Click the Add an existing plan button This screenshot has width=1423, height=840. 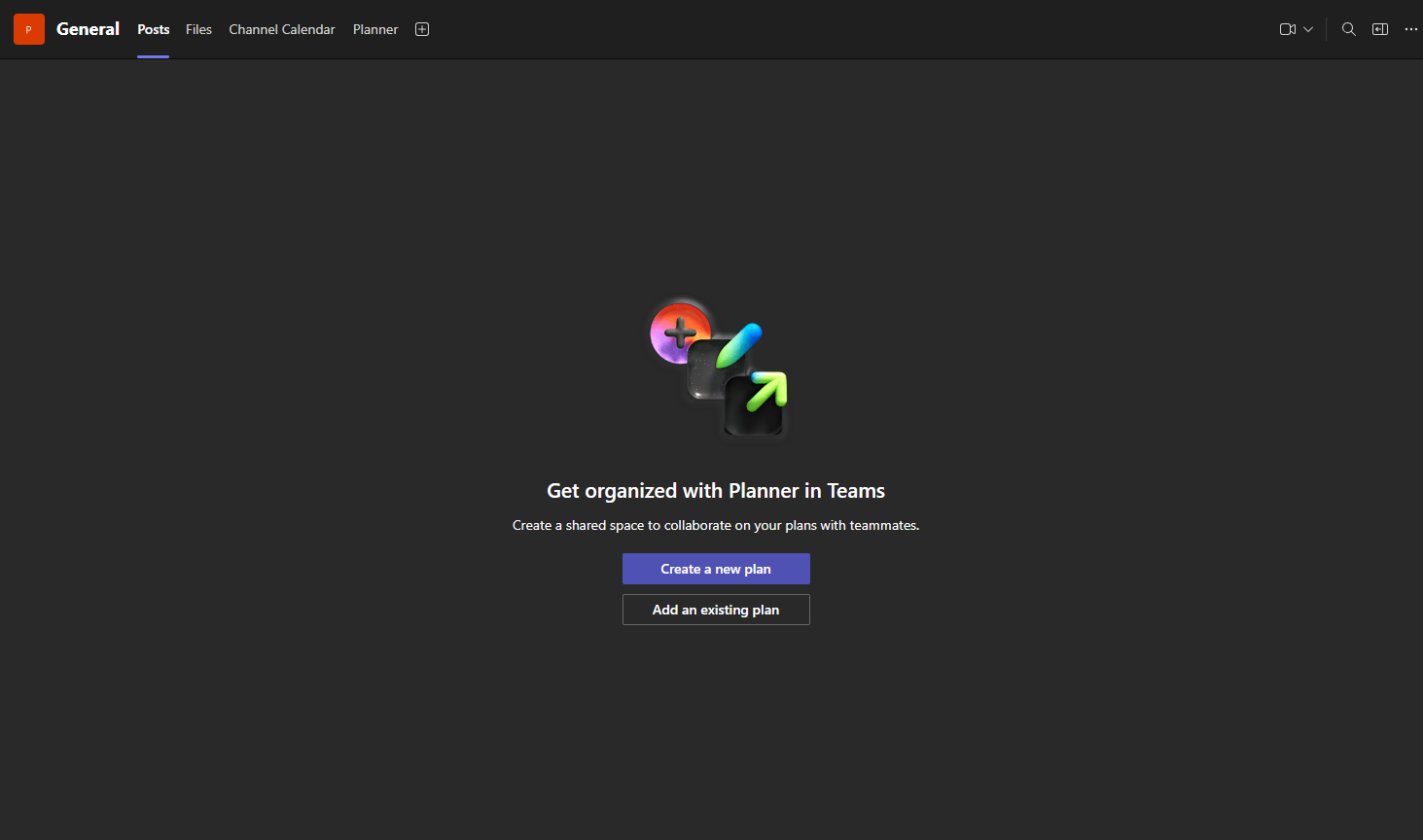pos(716,610)
